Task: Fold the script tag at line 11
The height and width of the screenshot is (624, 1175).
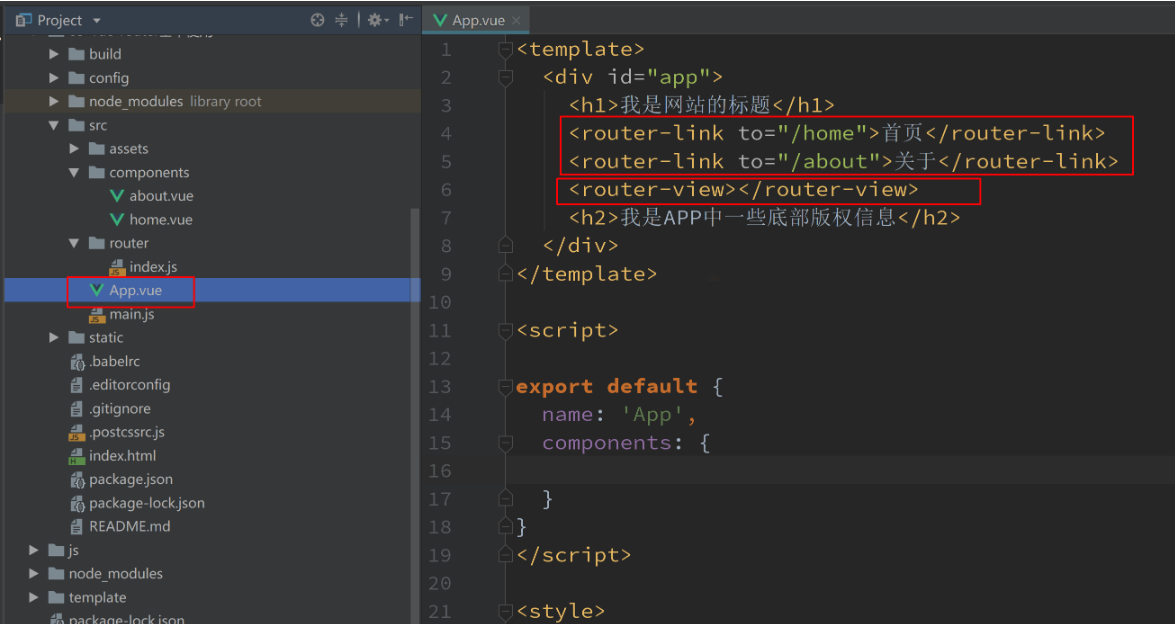Action: pyautogui.click(x=506, y=330)
